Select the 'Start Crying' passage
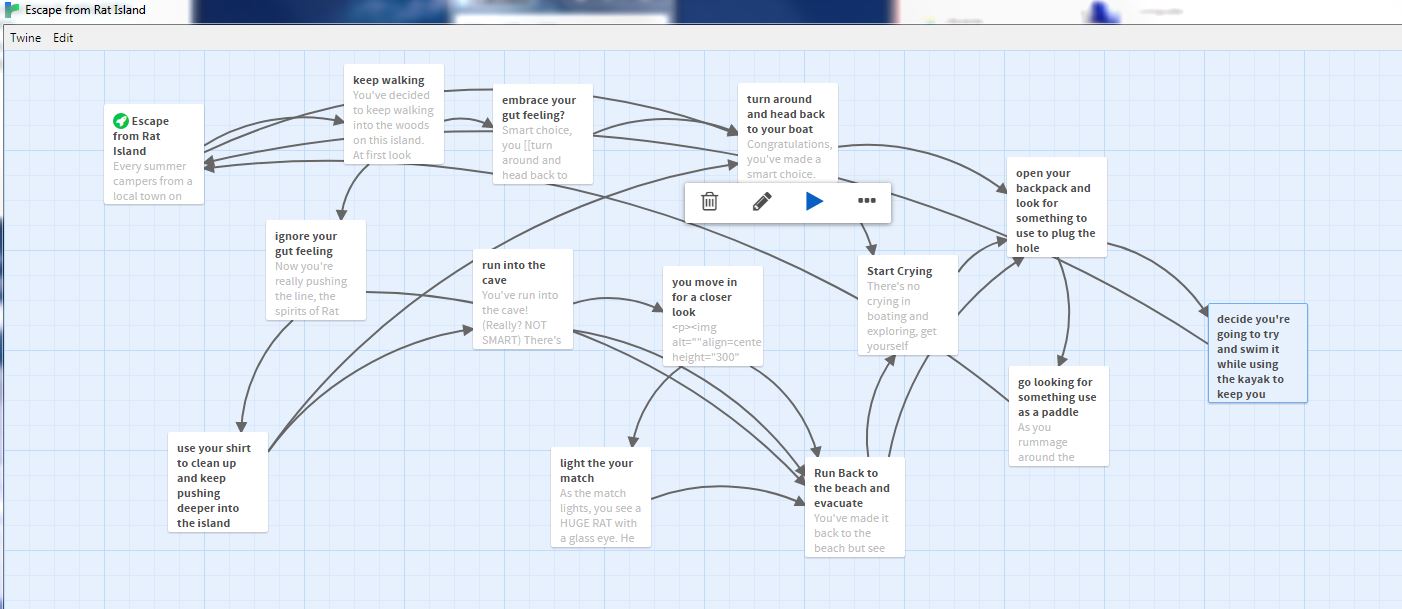 click(908, 305)
